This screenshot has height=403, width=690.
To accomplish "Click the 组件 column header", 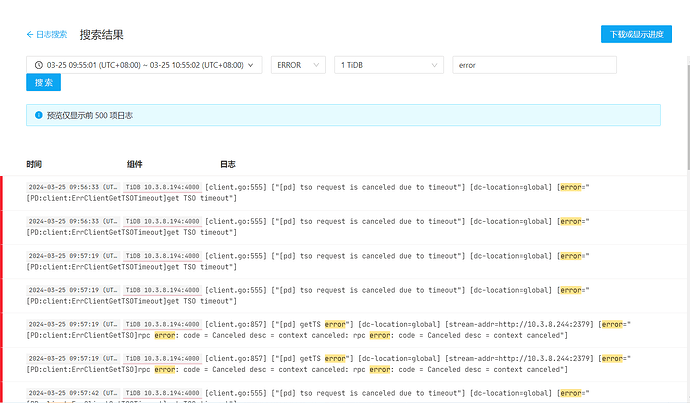I will (135, 164).
